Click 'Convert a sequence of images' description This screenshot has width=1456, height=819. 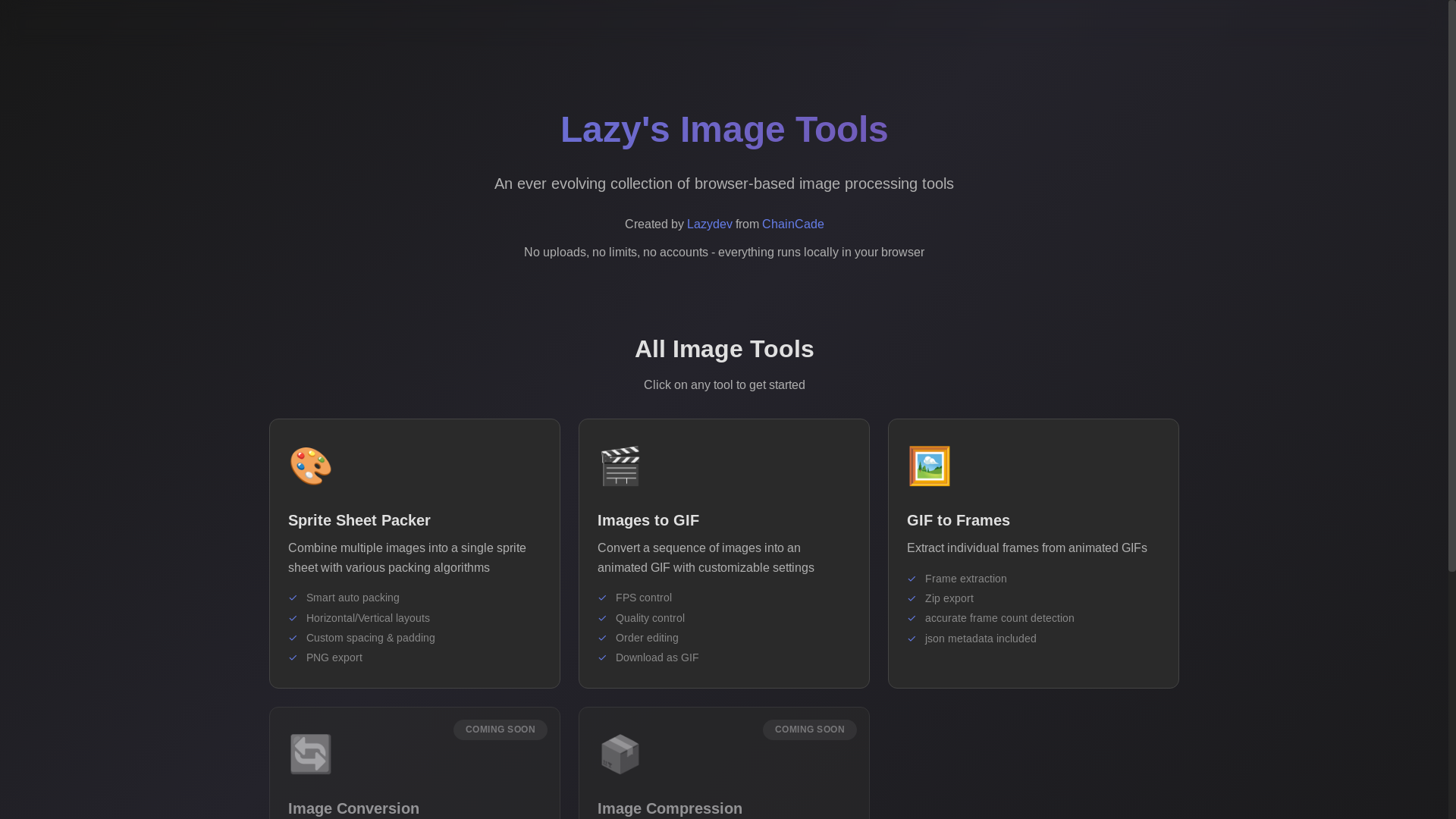[x=706, y=558]
